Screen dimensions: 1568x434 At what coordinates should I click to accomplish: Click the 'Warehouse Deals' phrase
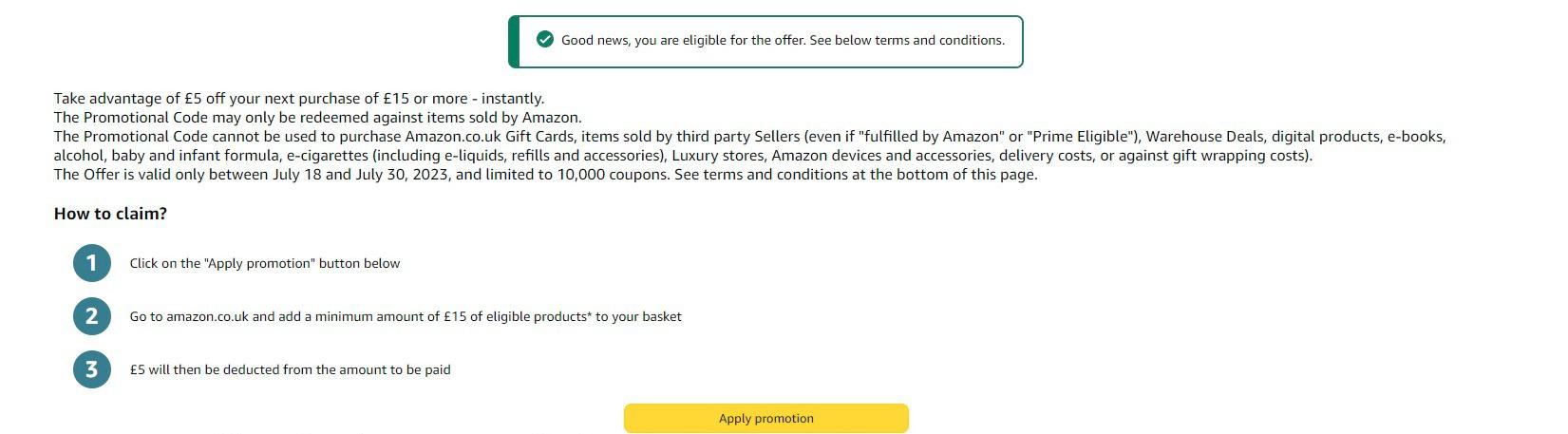[x=1204, y=137]
